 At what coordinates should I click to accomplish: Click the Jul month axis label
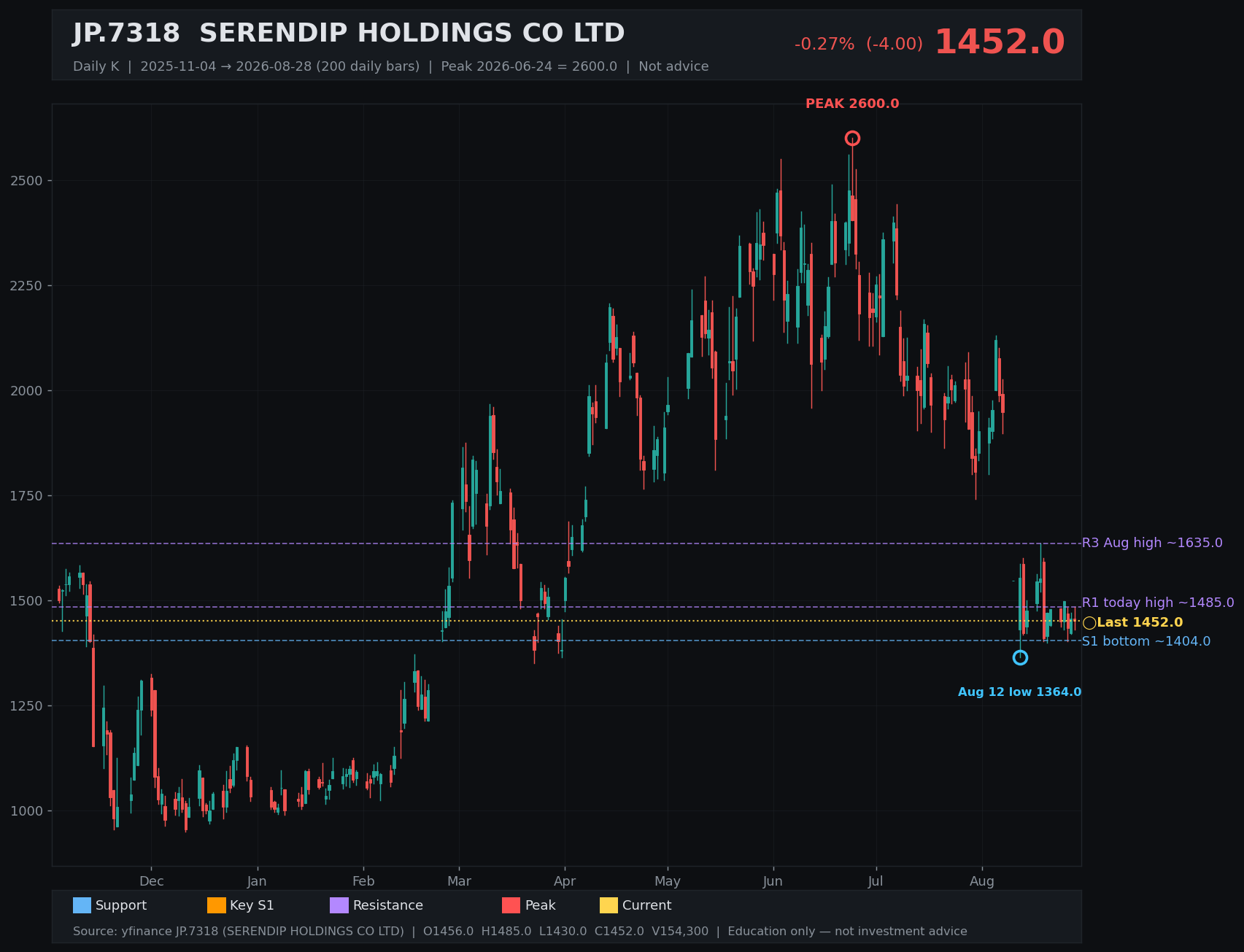pyautogui.click(x=876, y=881)
